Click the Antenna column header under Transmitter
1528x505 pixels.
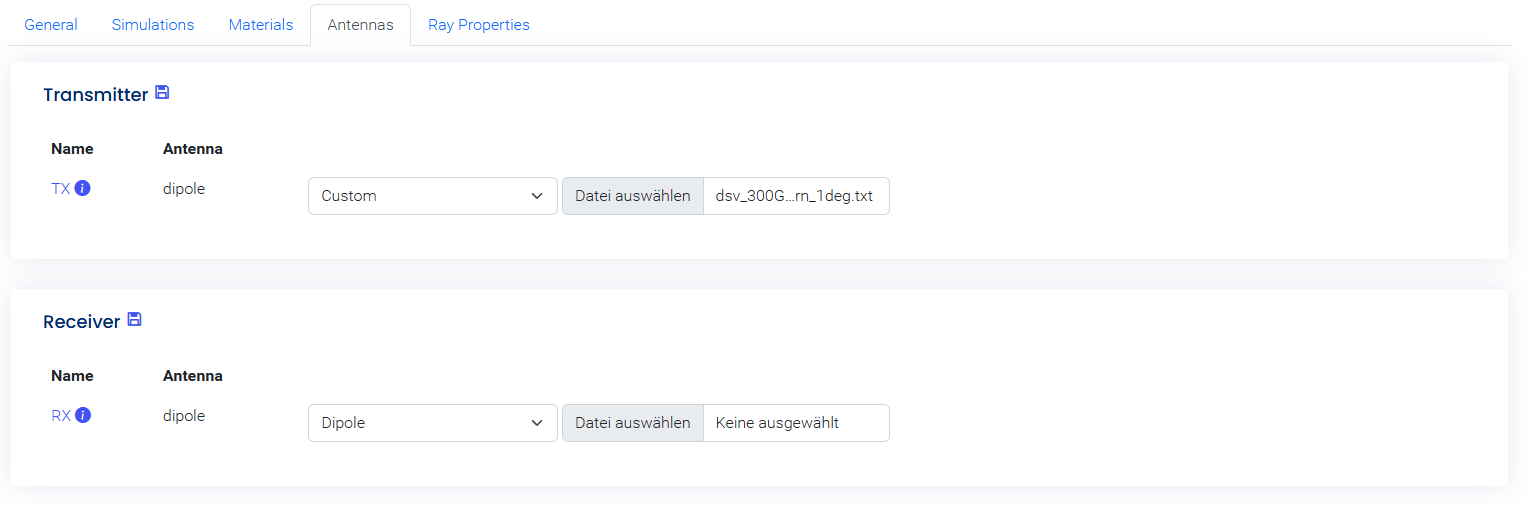click(x=193, y=149)
